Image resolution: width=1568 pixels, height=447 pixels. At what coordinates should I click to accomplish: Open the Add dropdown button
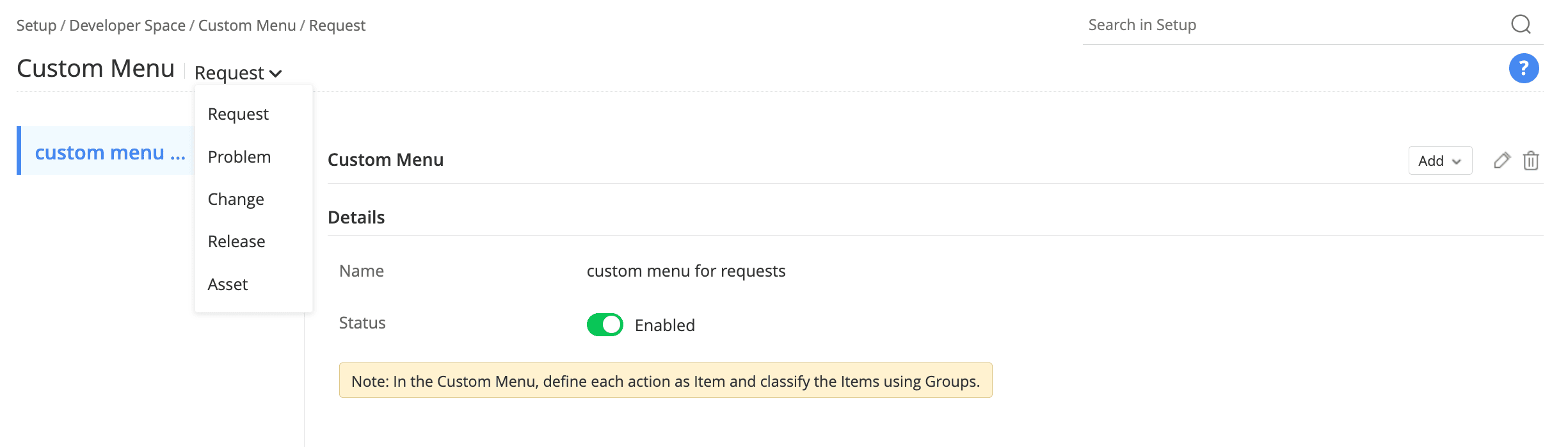pyautogui.click(x=1439, y=161)
